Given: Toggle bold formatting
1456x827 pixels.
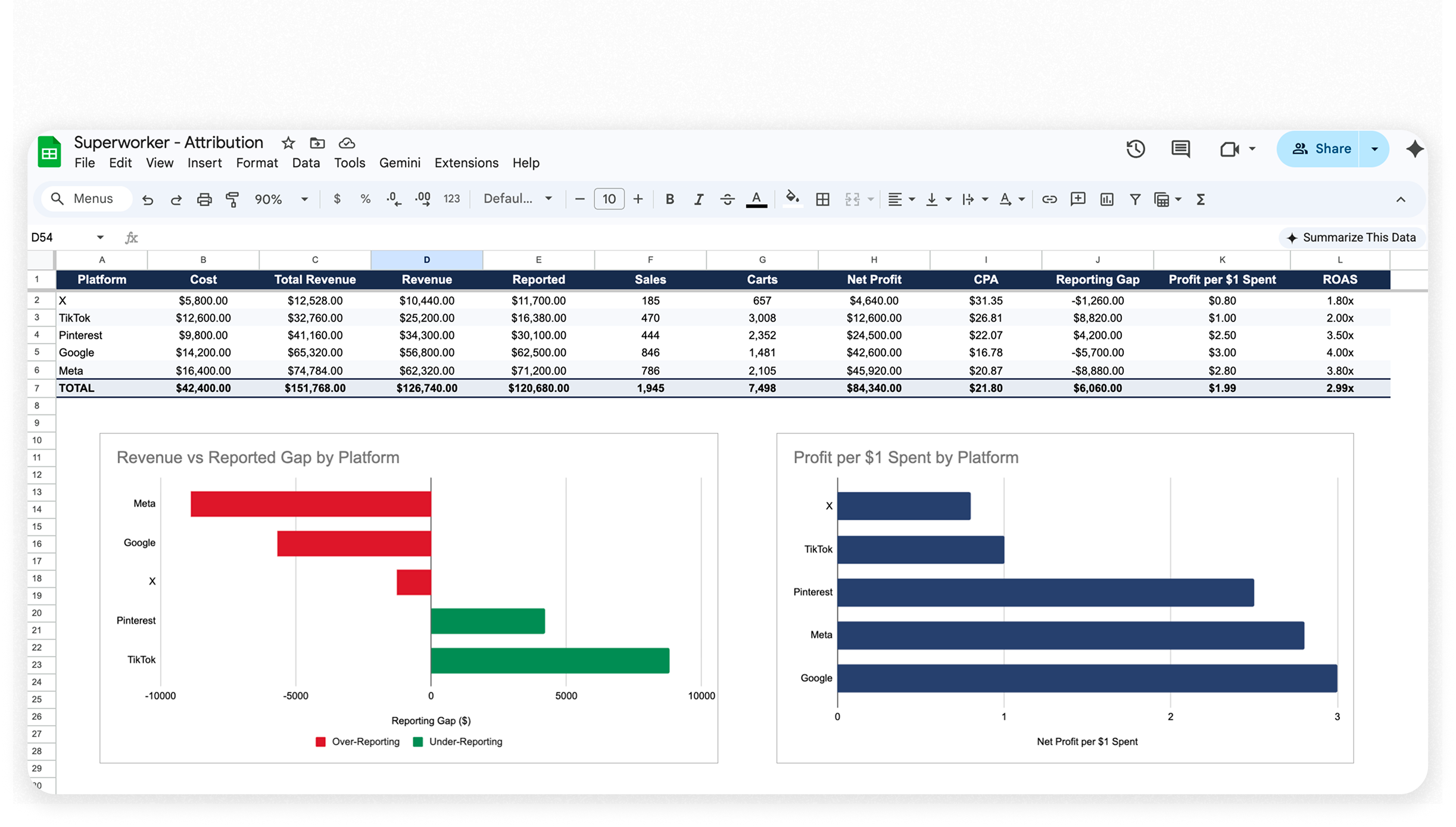Looking at the screenshot, I should click(x=670, y=199).
